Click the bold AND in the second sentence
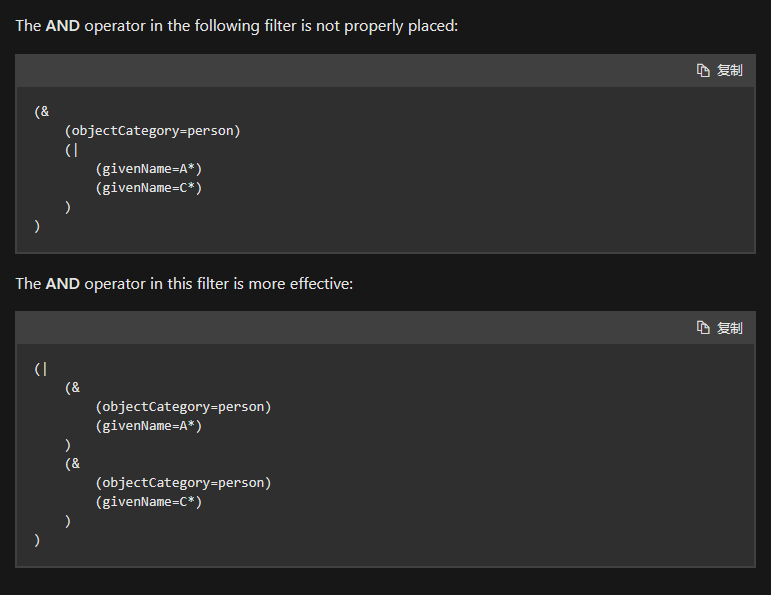 63,284
